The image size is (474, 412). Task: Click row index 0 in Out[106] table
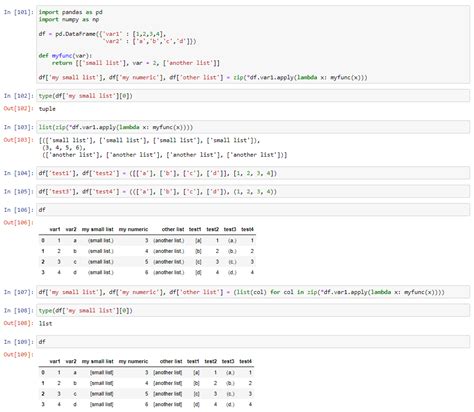tap(43, 241)
